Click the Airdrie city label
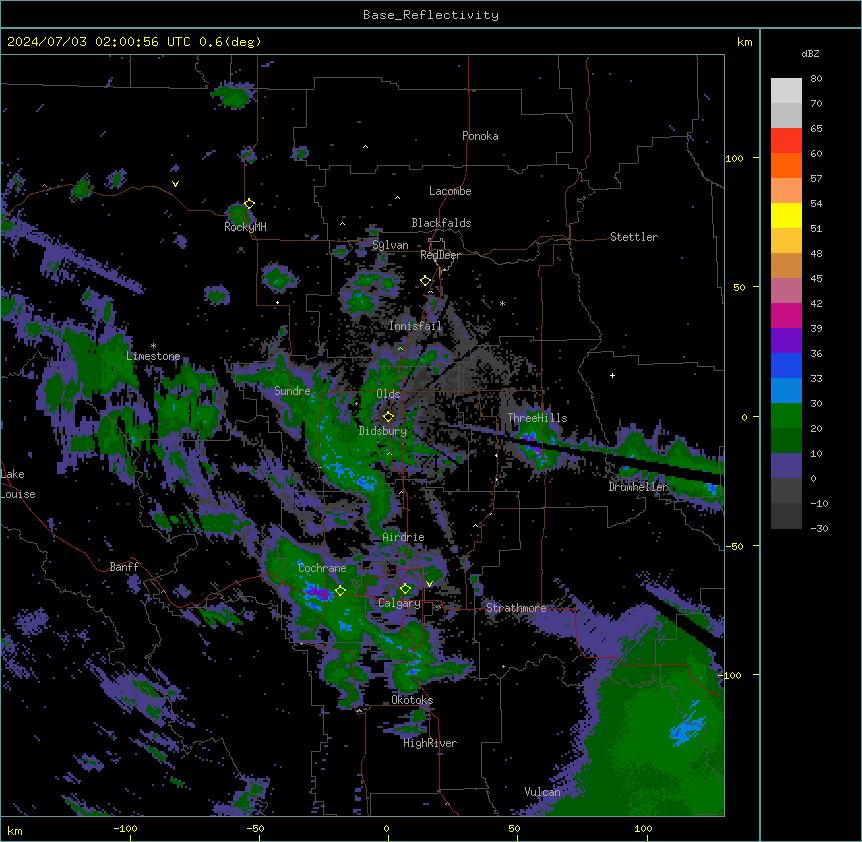The image size is (862, 842). tap(404, 537)
